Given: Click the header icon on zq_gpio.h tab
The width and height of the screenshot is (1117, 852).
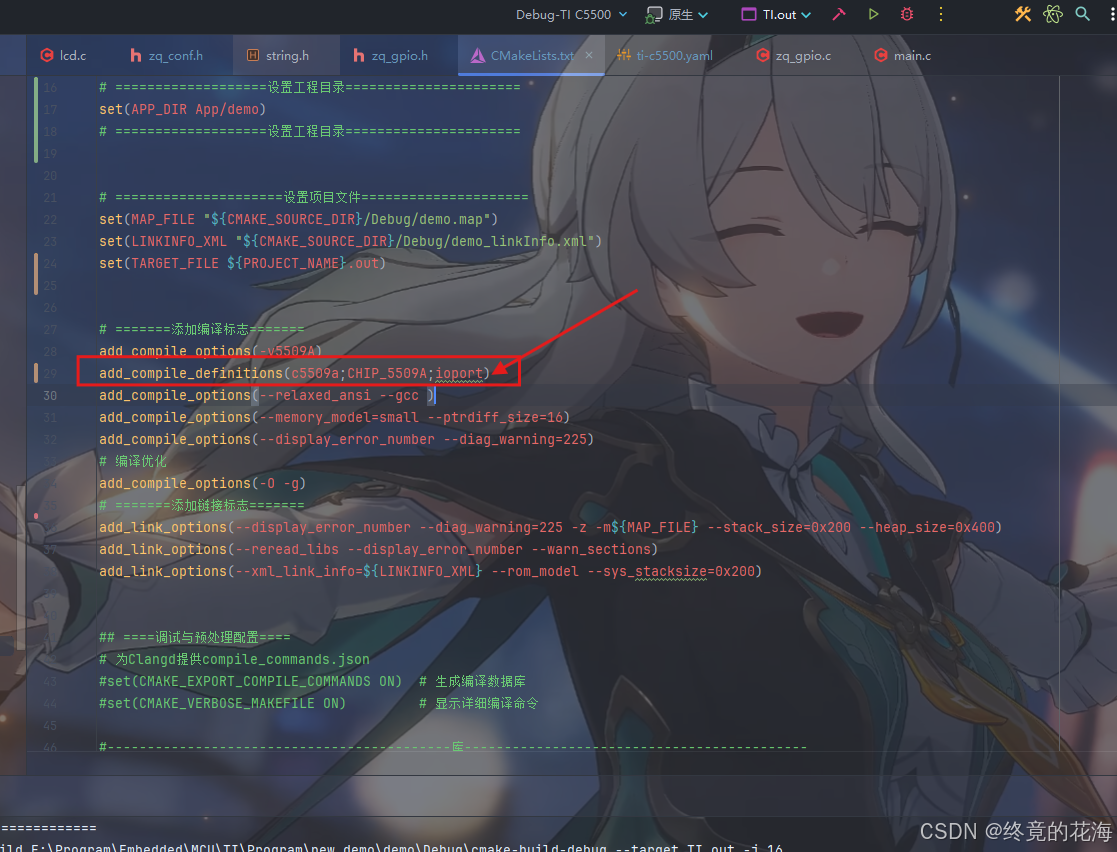Looking at the screenshot, I should [359, 56].
